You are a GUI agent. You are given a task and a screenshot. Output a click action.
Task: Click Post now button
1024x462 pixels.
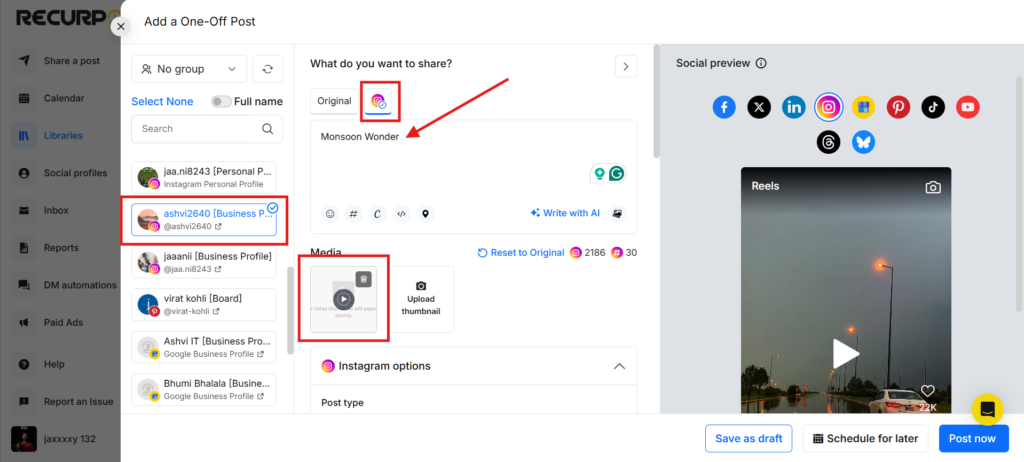(x=974, y=438)
